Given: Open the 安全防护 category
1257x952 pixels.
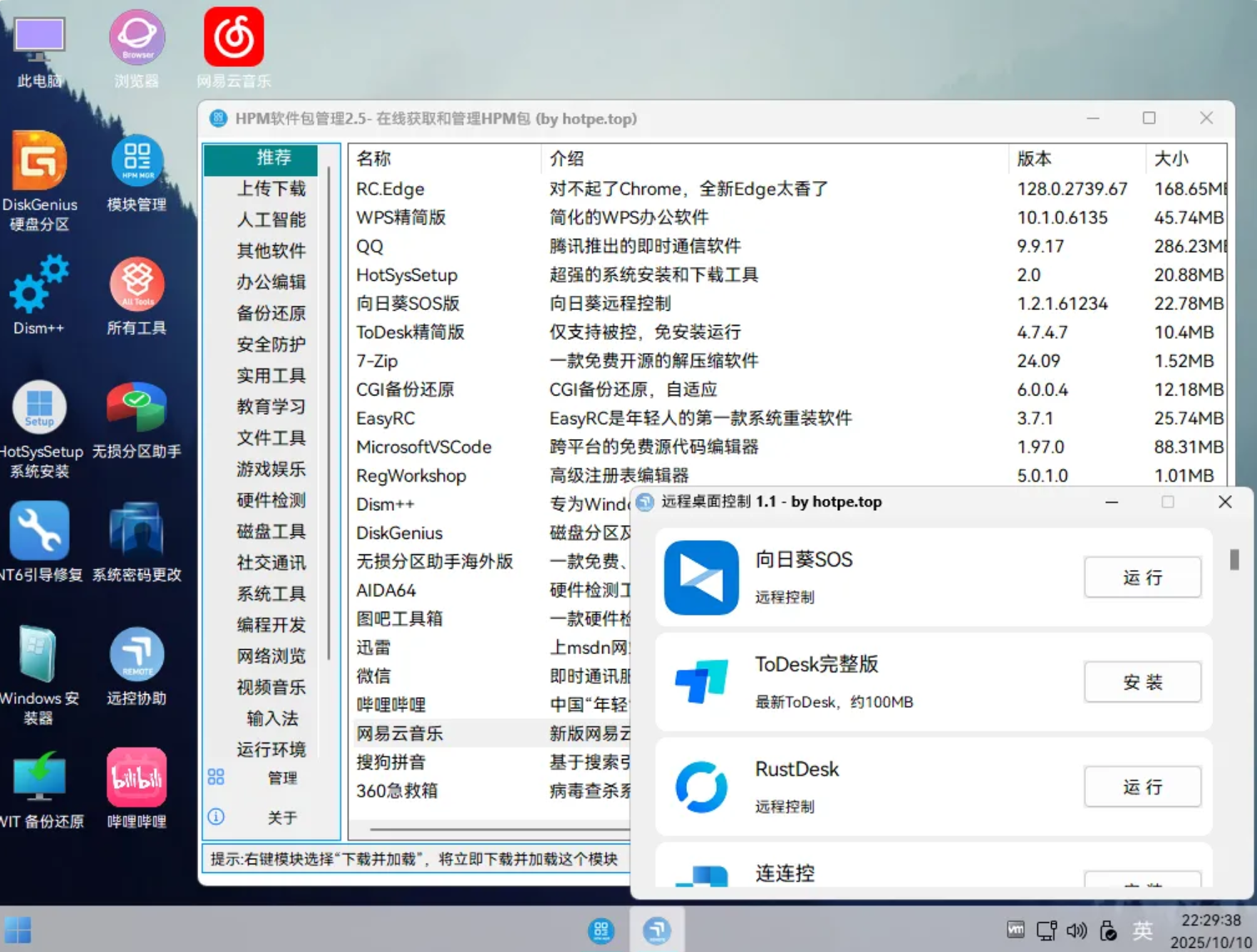Looking at the screenshot, I should pyautogui.click(x=271, y=344).
